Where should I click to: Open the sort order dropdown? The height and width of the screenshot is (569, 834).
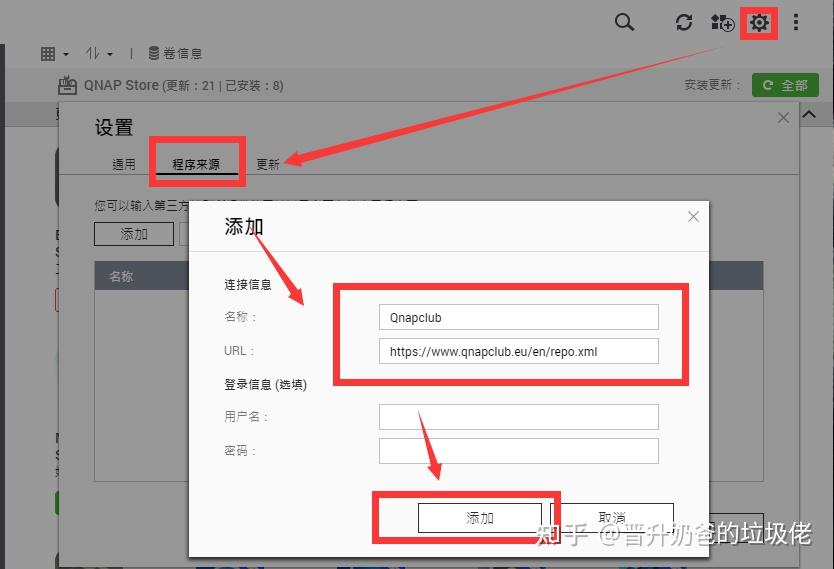[x=99, y=54]
